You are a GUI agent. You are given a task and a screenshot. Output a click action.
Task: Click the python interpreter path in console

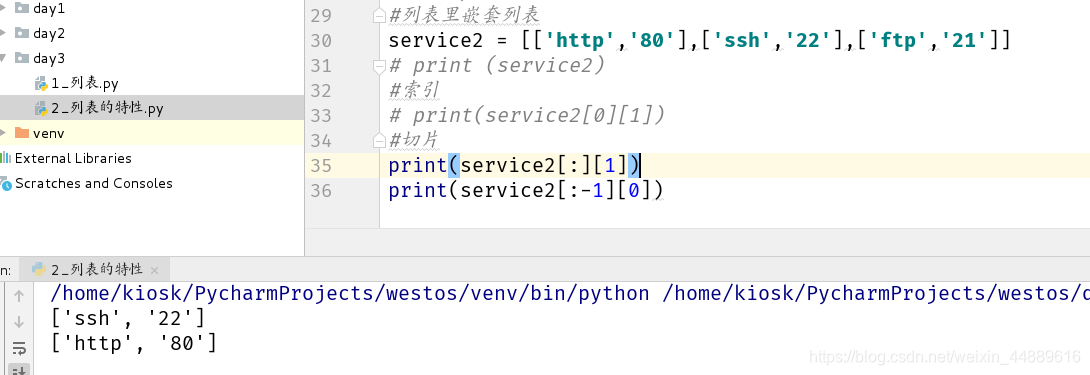(351, 294)
